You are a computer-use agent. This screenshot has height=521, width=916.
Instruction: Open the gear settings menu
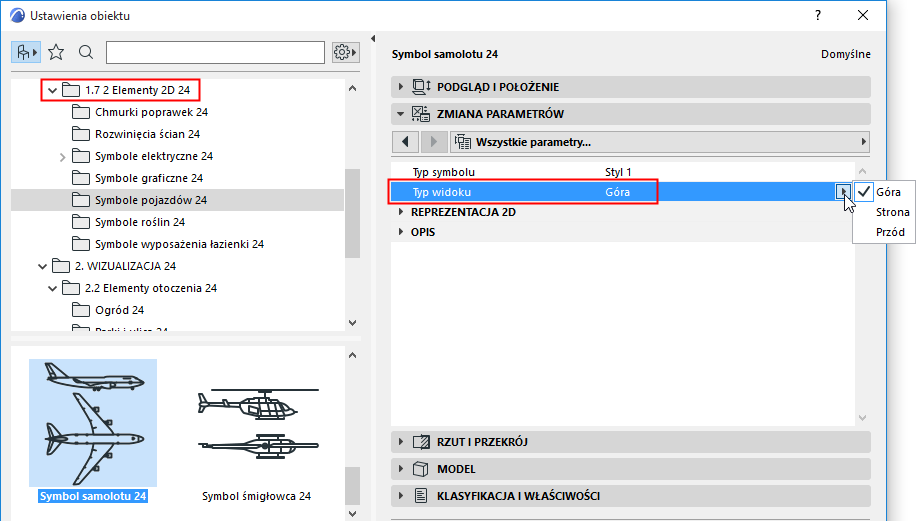346,52
